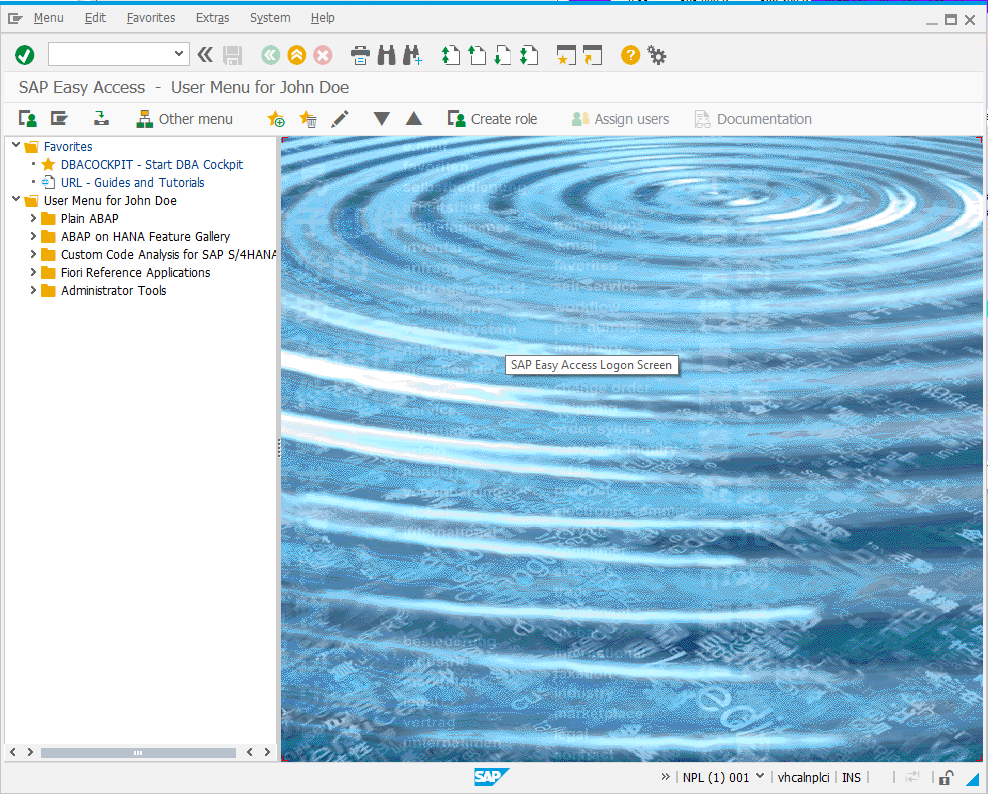Select the User Menu for John Doe label
Viewport: 988px width, 794px height.
coord(110,200)
